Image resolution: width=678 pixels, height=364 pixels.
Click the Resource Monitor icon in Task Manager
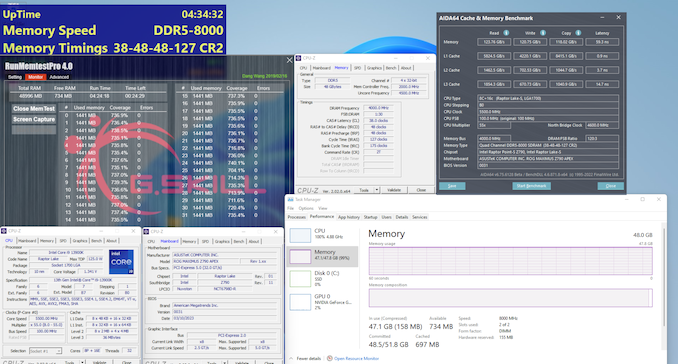[330, 358]
